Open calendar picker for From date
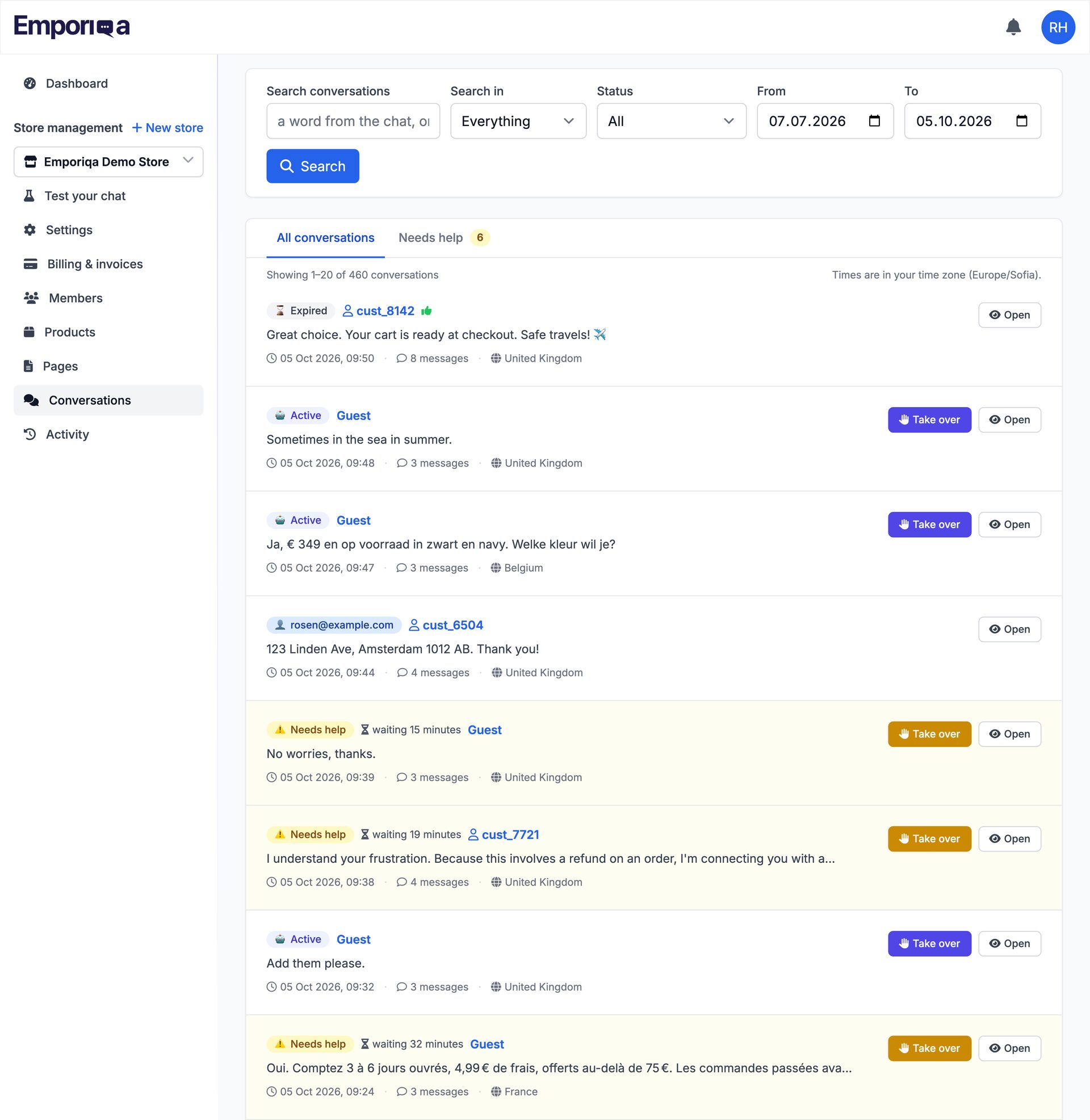Image resolution: width=1090 pixels, height=1120 pixels. click(x=874, y=121)
